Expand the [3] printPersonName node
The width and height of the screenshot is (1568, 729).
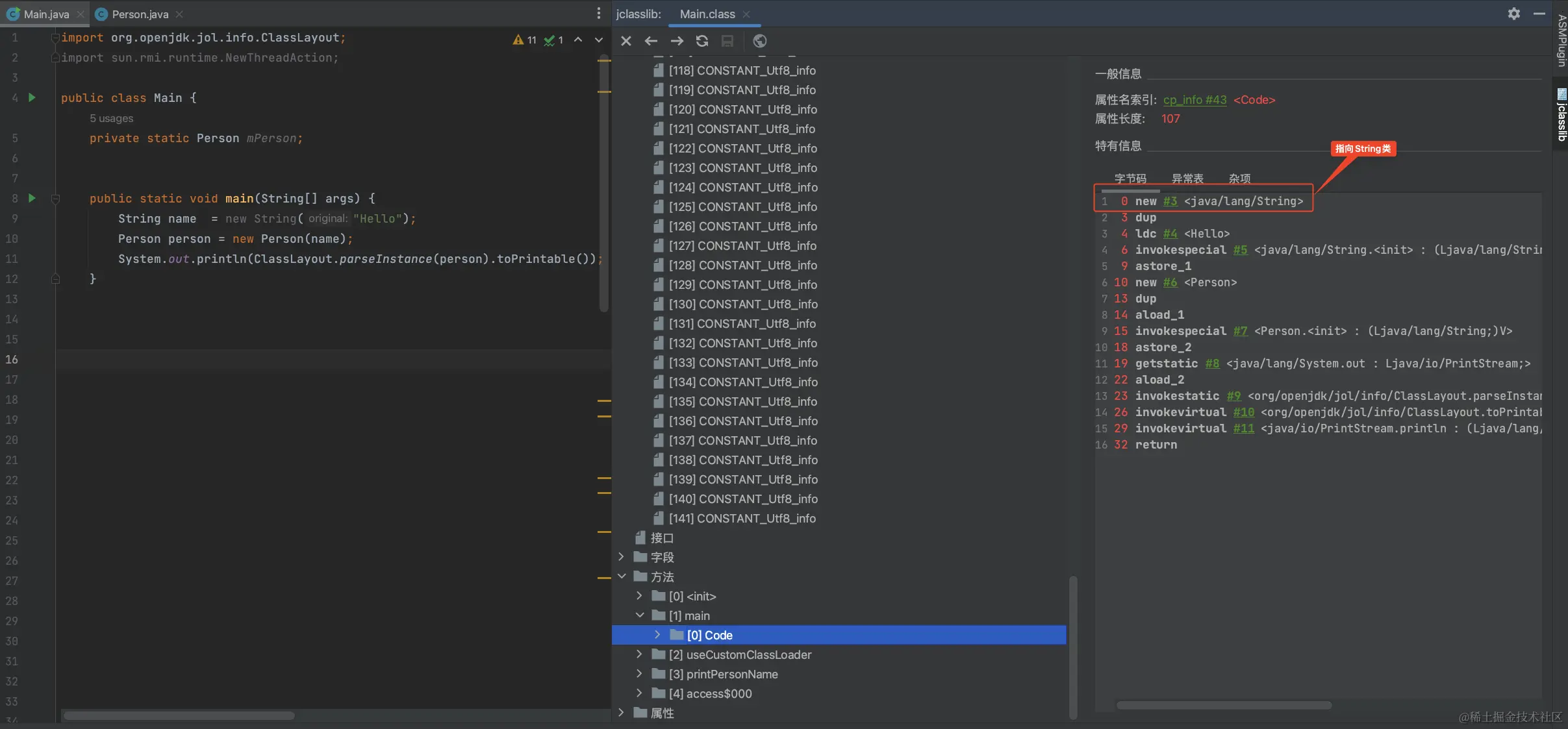[639, 673]
